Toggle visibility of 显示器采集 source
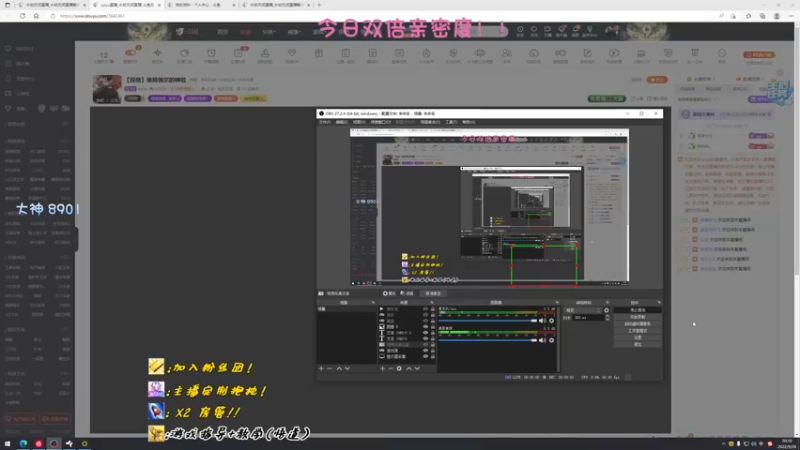800x450 pixels. pos(426,357)
